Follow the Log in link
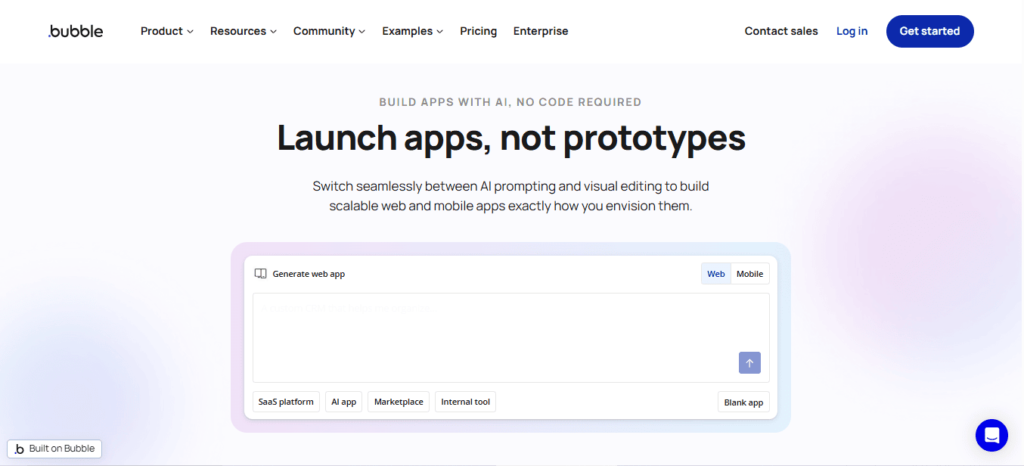Image resolution: width=1024 pixels, height=466 pixels. [851, 31]
